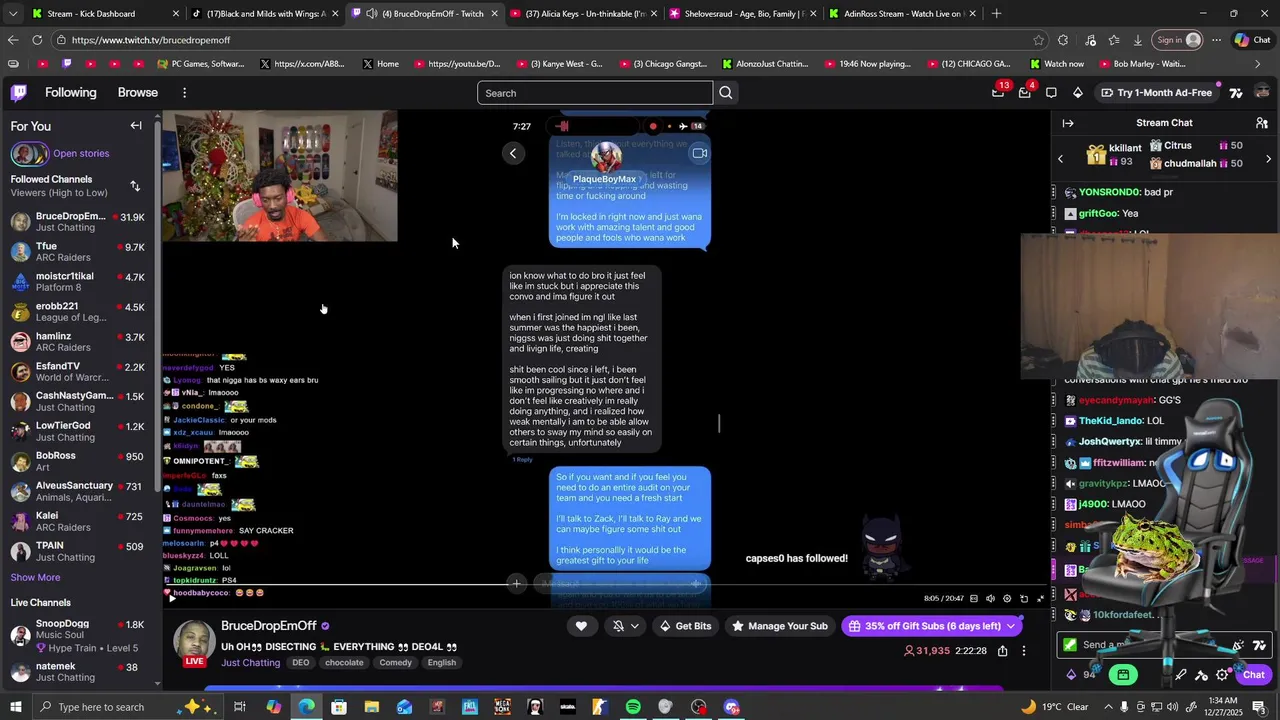Send message with Chat button
Image resolution: width=1280 pixels, height=720 pixels.
[1253, 675]
